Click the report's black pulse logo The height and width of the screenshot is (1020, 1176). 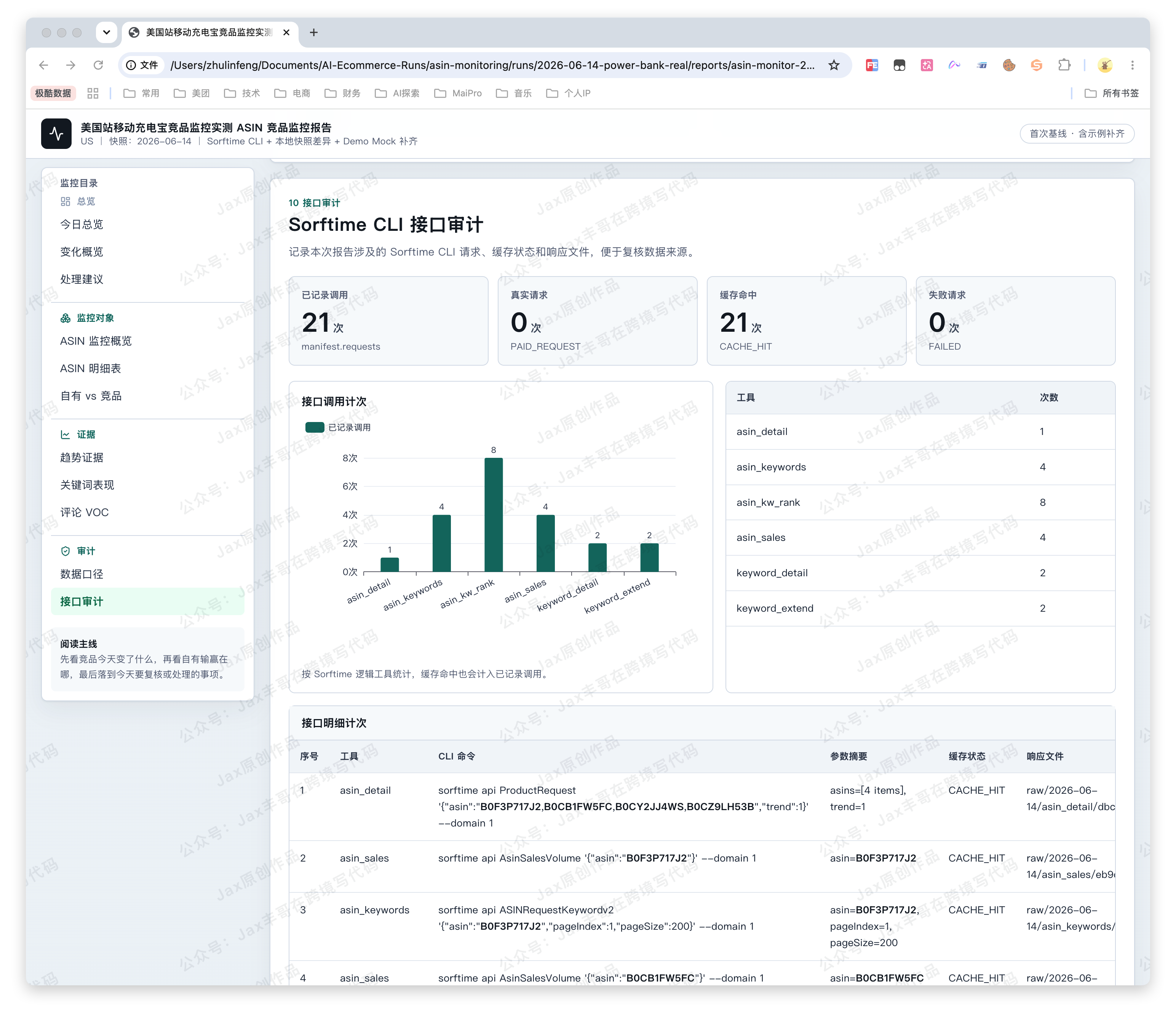point(56,134)
